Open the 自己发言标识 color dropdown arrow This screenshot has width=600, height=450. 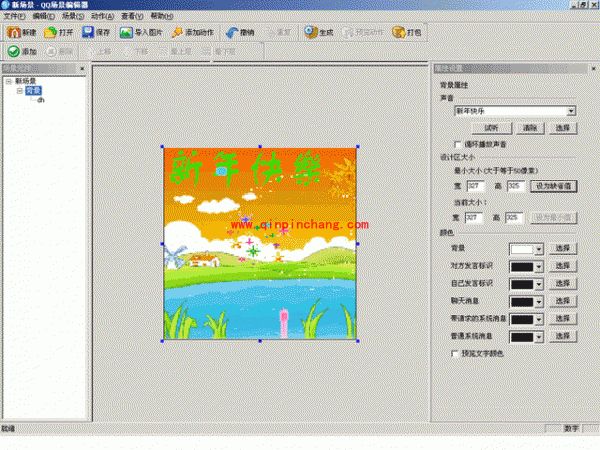coord(539,284)
